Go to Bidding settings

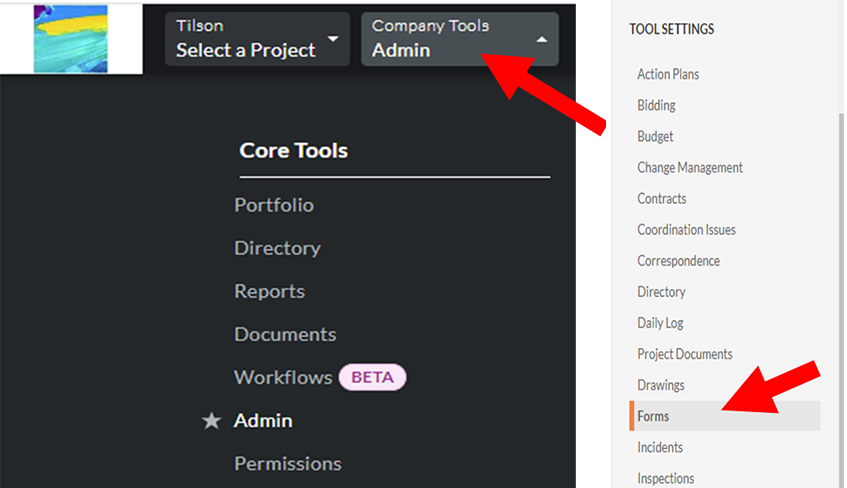click(x=656, y=105)
